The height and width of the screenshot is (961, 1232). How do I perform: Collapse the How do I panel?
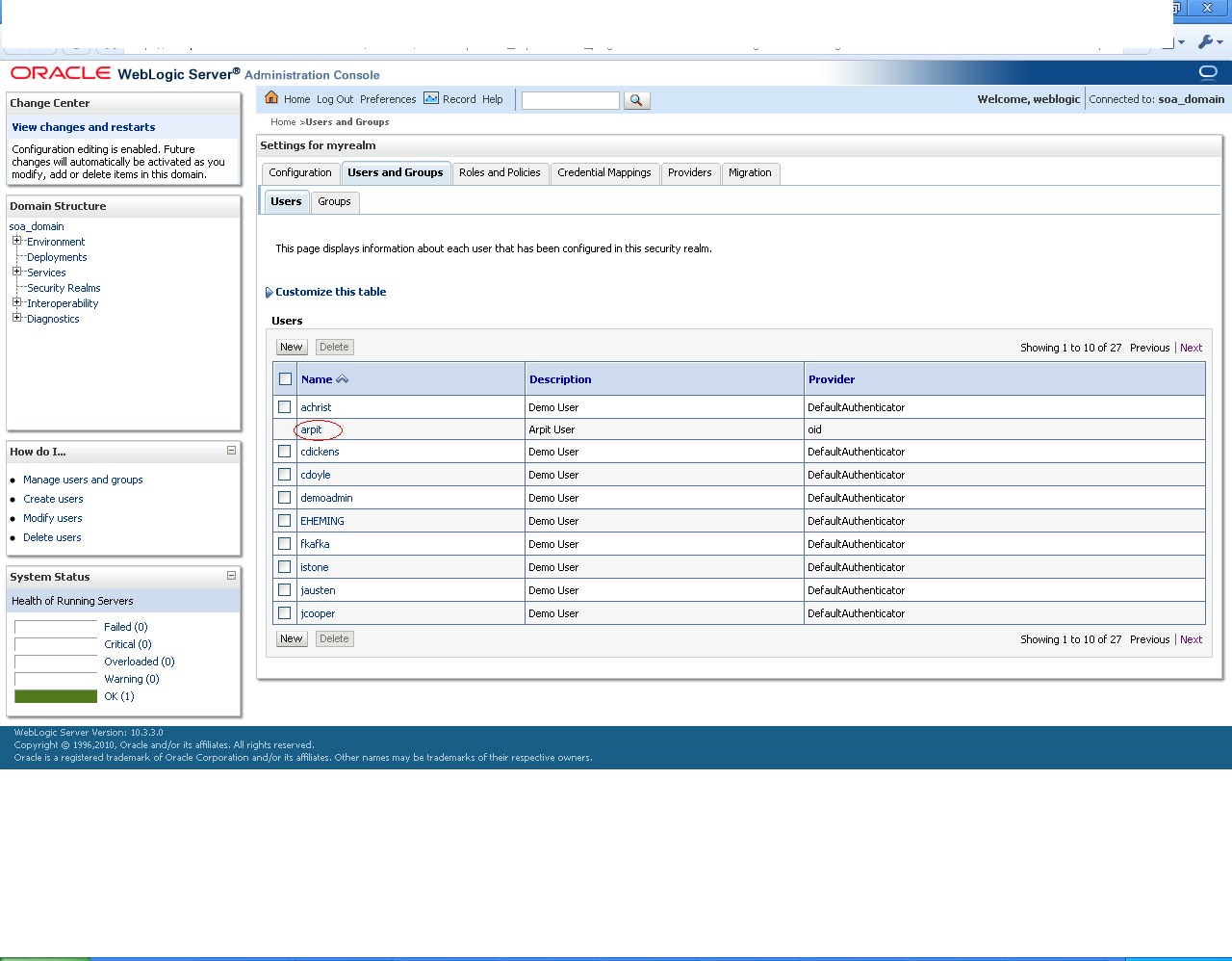231,450
